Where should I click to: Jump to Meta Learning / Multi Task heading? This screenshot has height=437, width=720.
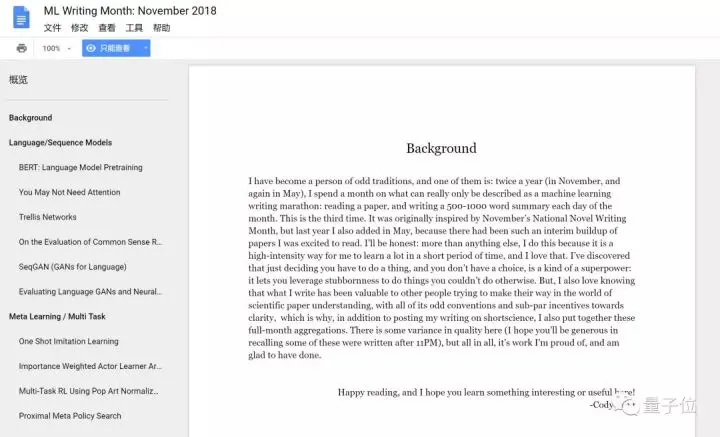pos(57,316)
